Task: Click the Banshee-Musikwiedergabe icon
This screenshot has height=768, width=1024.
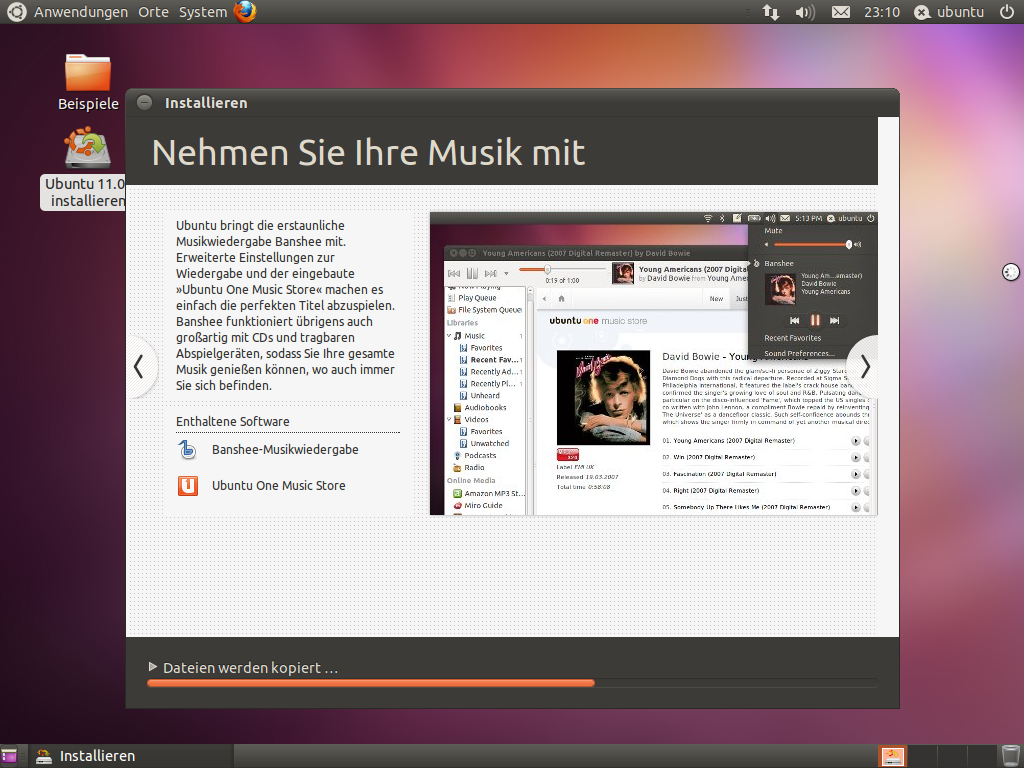Action: pyautogui.click(x=187, y=450)
